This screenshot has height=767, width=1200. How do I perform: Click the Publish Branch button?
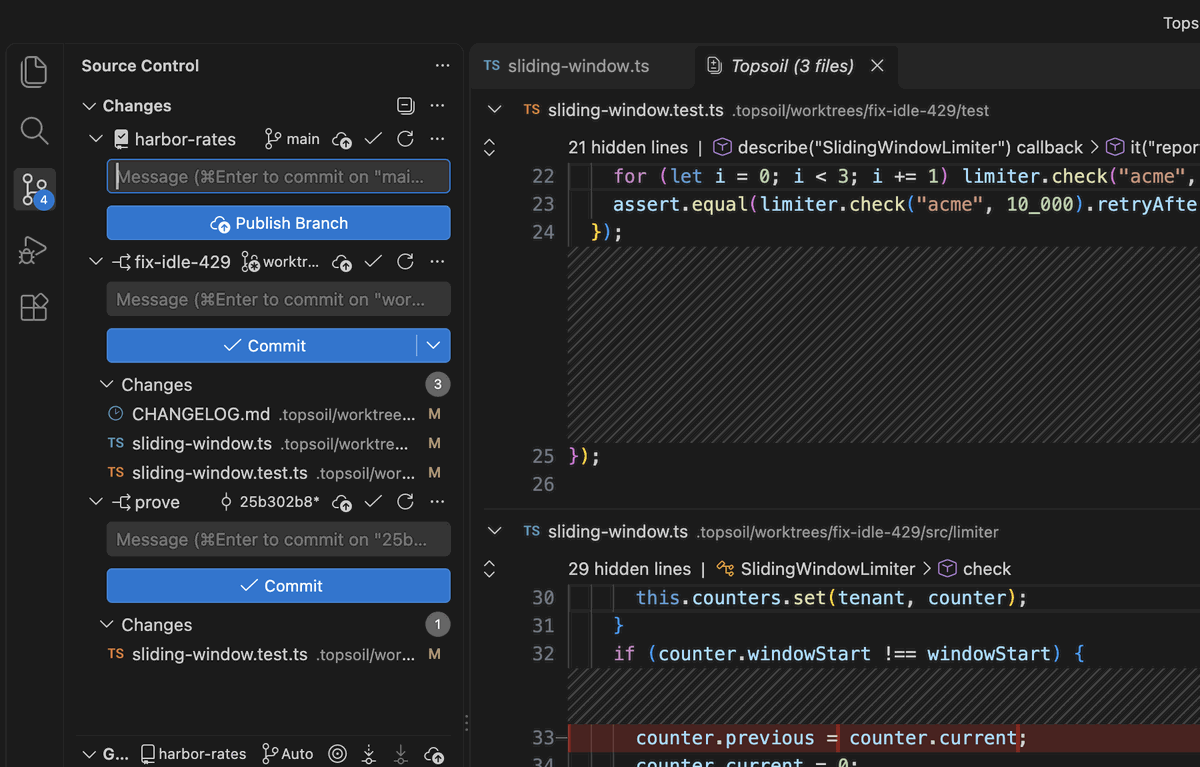(279, 223)
